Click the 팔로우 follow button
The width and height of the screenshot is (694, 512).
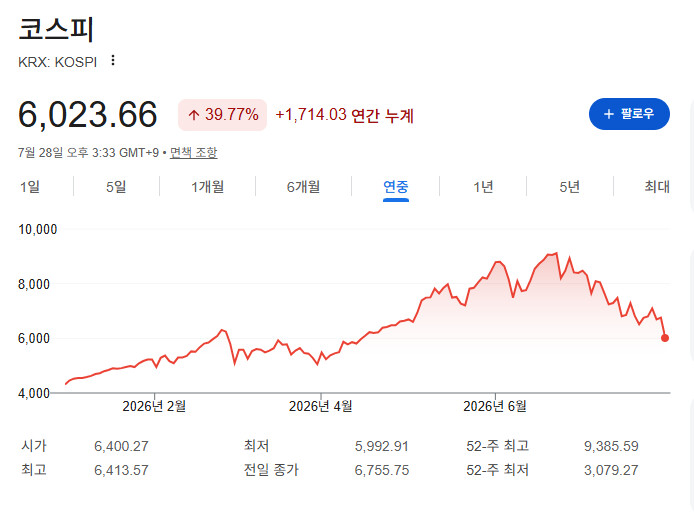pos(629,114)
